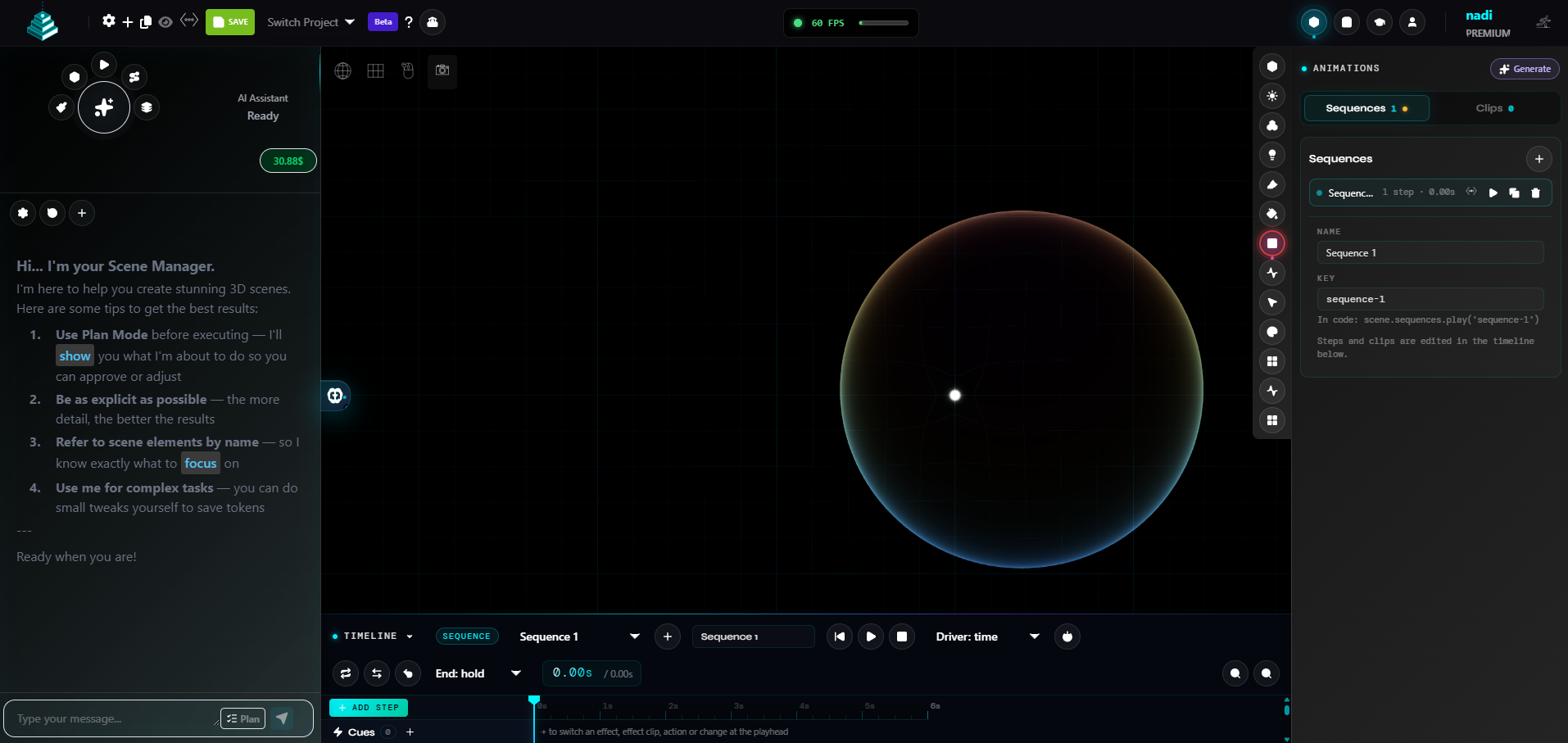
Task: Click the nodes icon in the AI radial menu
Action: (x=134, y=77)
